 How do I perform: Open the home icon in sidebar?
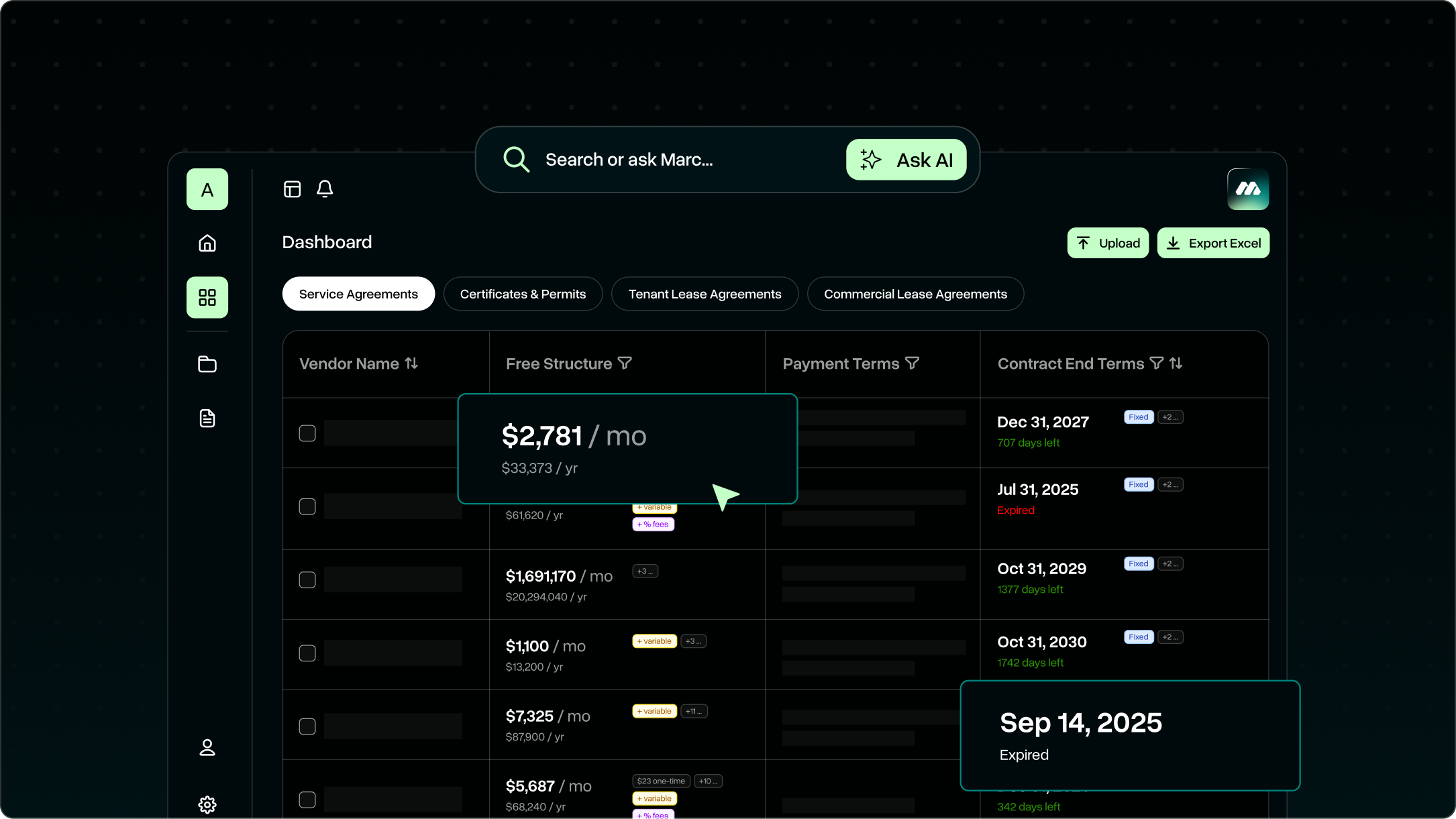pyautogui.click(x=207, y=243)
